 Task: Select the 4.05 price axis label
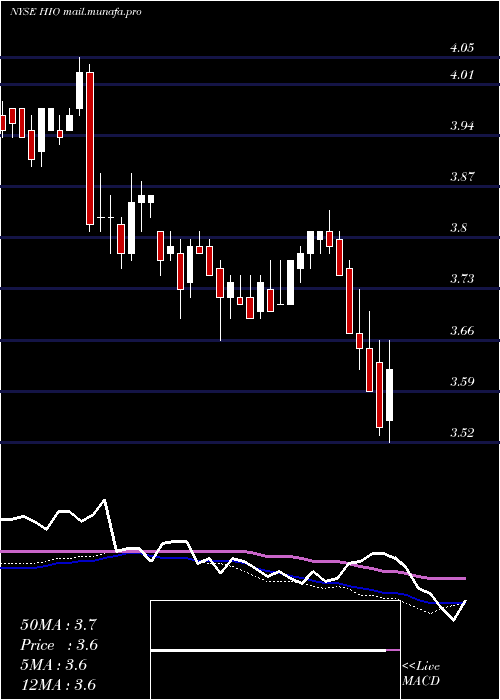coord(462,48)
